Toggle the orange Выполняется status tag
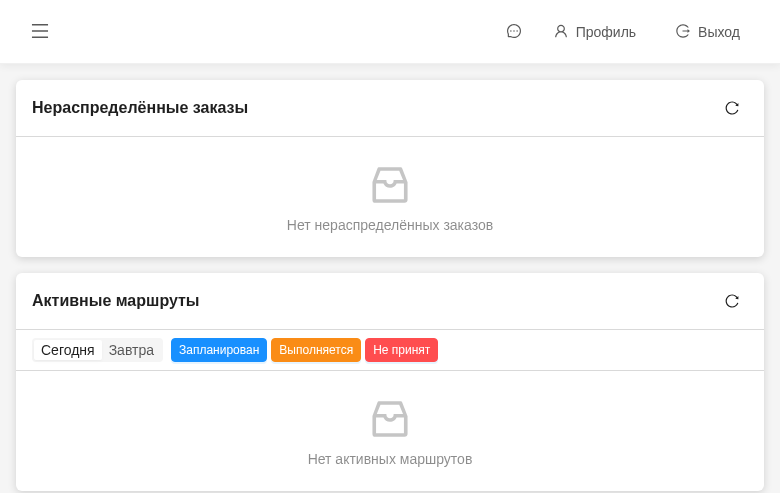Viewport: 780px width, 493px height. 316,350
